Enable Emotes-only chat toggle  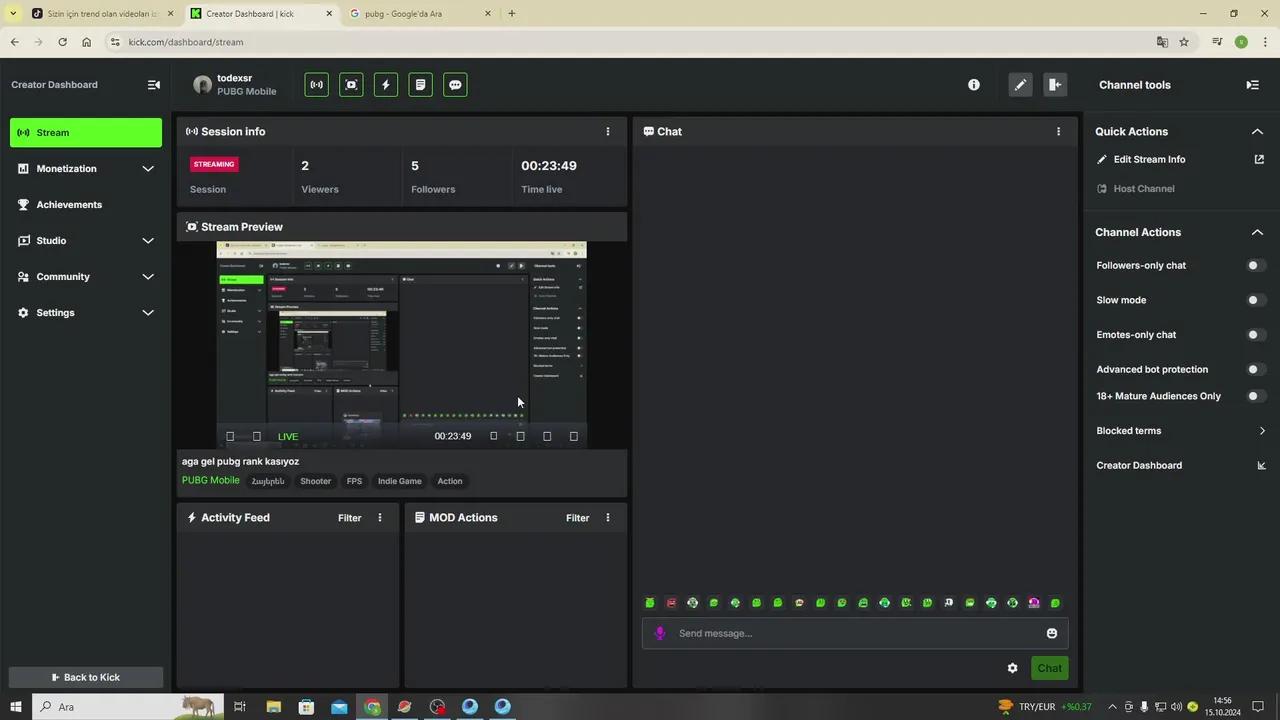[x=1255, y=335]
